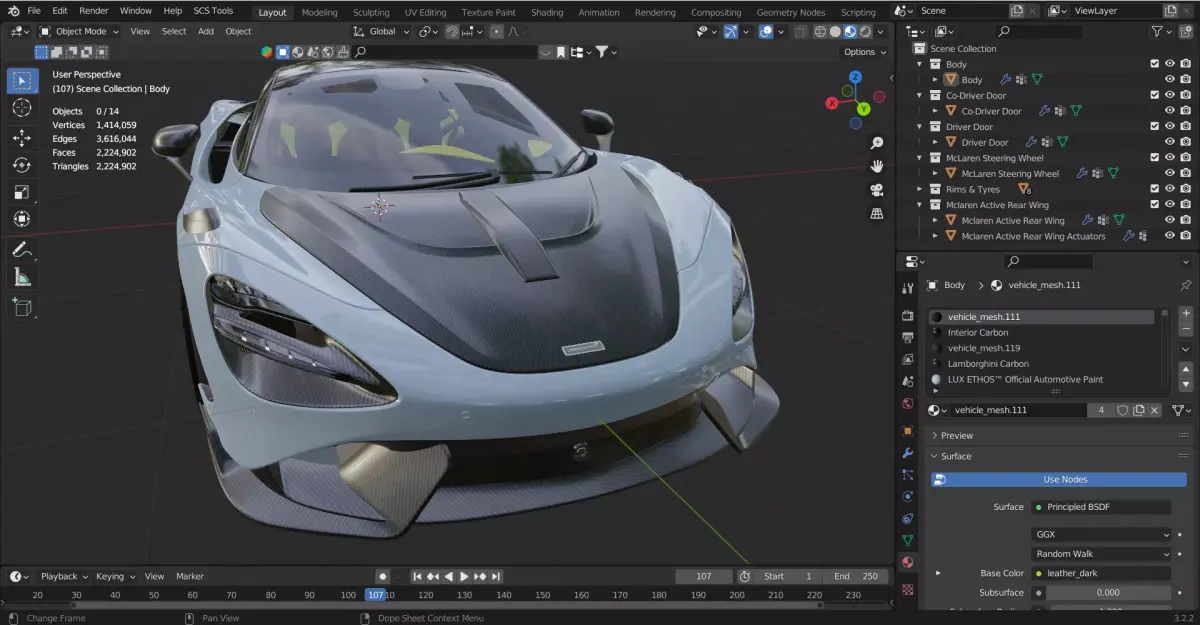1200x625 pixels.
Task: Click the Use Nodes button
Action: coord(1065,480)
